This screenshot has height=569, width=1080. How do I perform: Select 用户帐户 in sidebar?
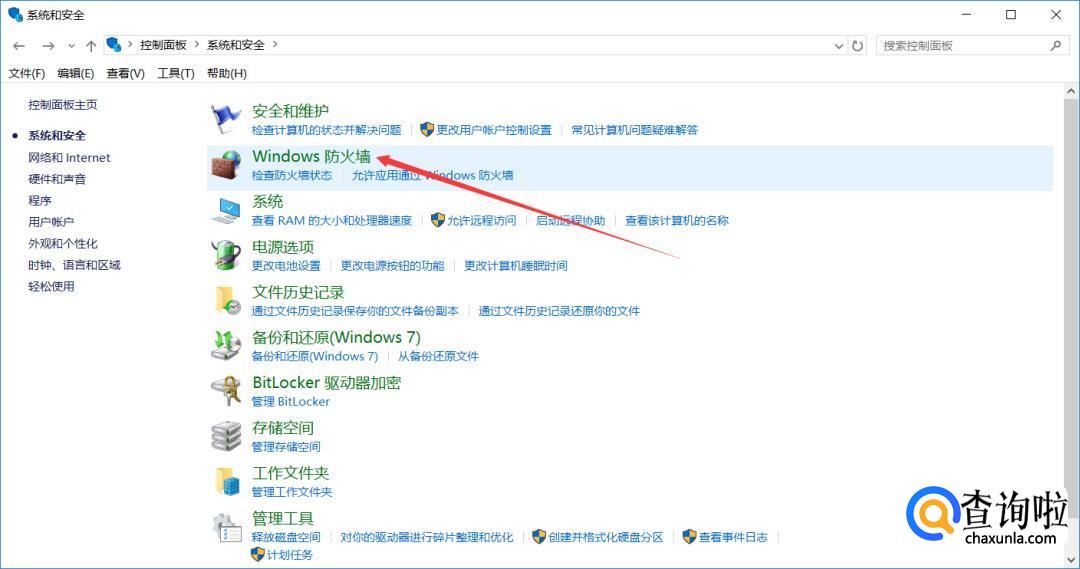(51, 222)
